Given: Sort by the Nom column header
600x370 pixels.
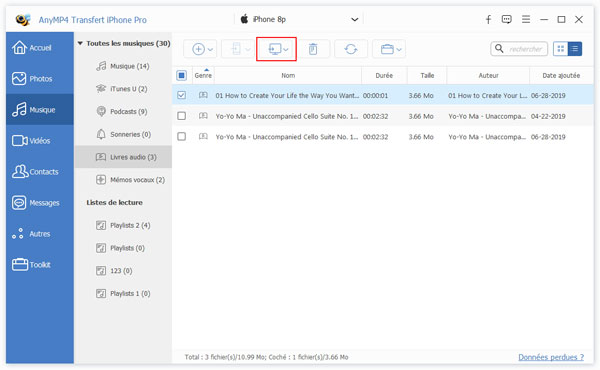Looking at the screenshot, I should coord(288,75).
